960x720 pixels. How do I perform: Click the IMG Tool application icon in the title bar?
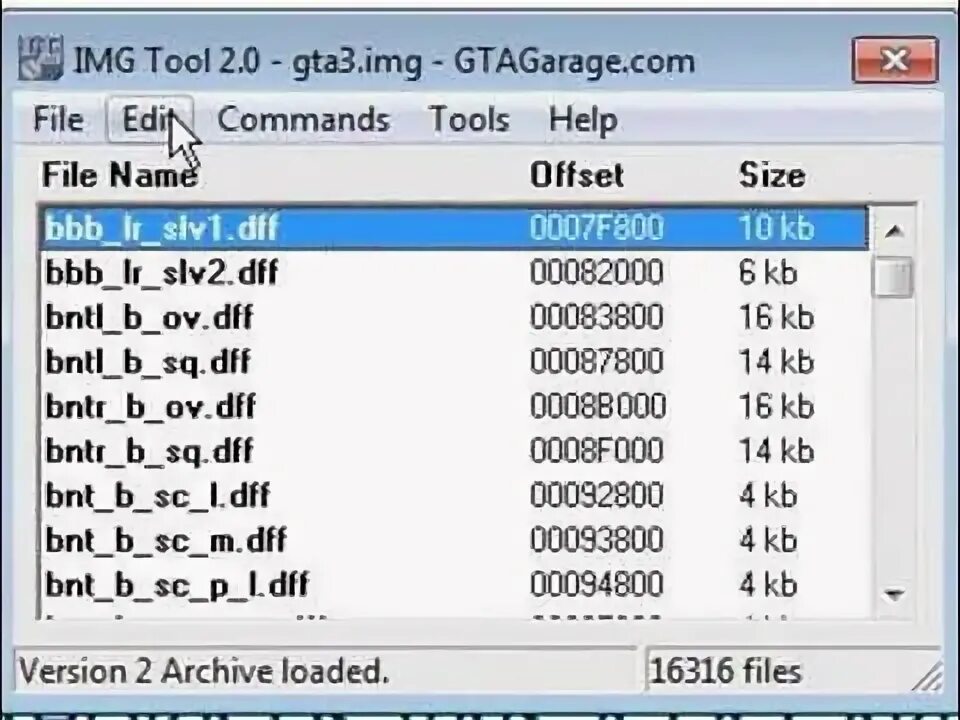point(41,59)
